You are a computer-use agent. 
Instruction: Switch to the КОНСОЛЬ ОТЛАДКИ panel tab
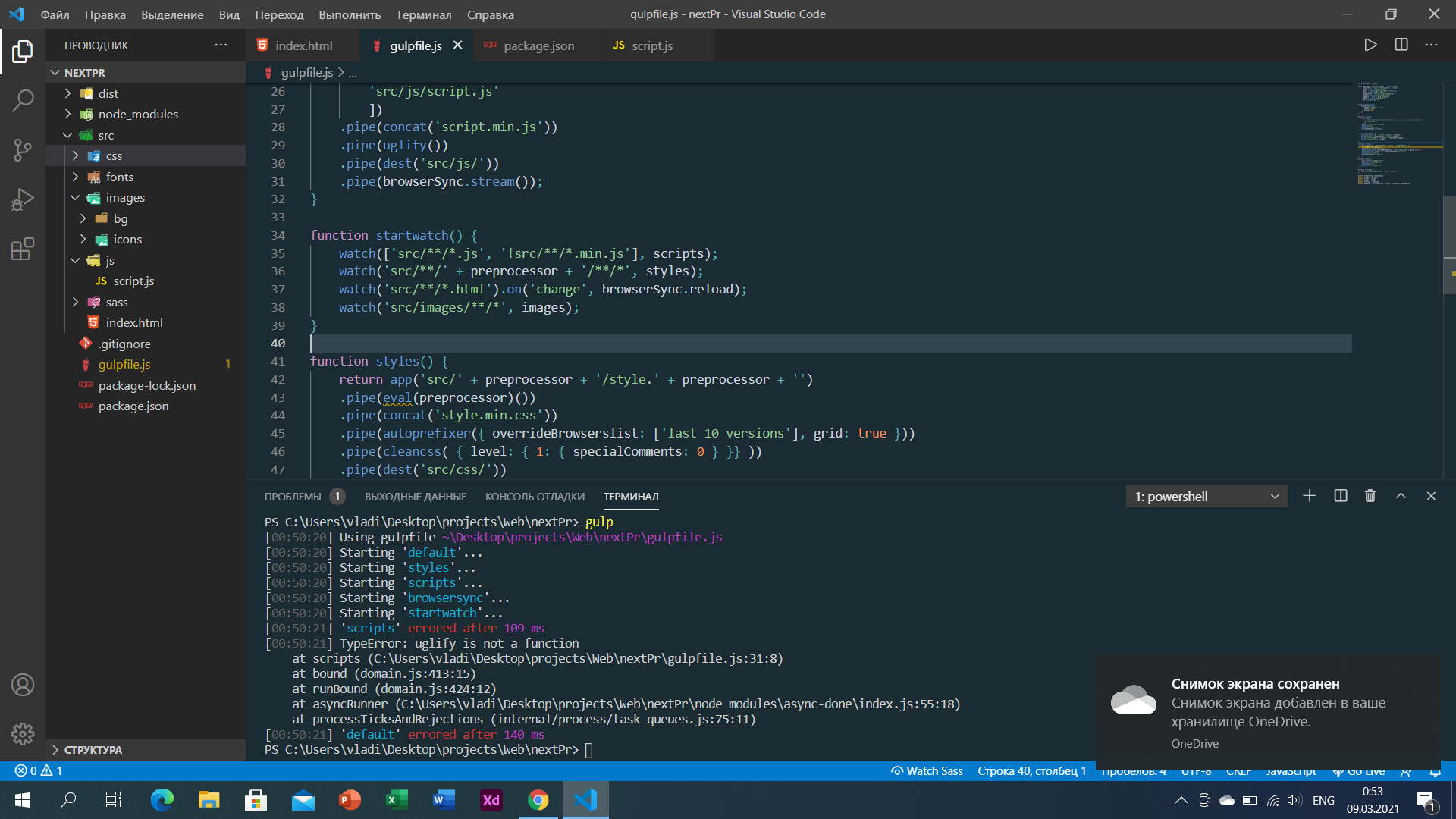tap(535, 497)
